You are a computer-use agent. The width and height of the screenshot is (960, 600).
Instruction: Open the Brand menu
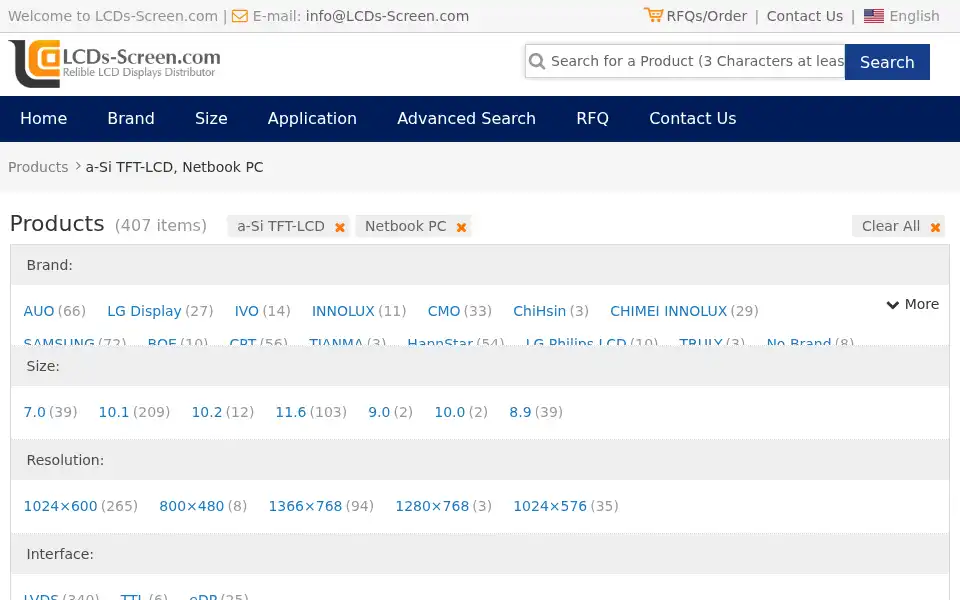[x=131, y=118]
